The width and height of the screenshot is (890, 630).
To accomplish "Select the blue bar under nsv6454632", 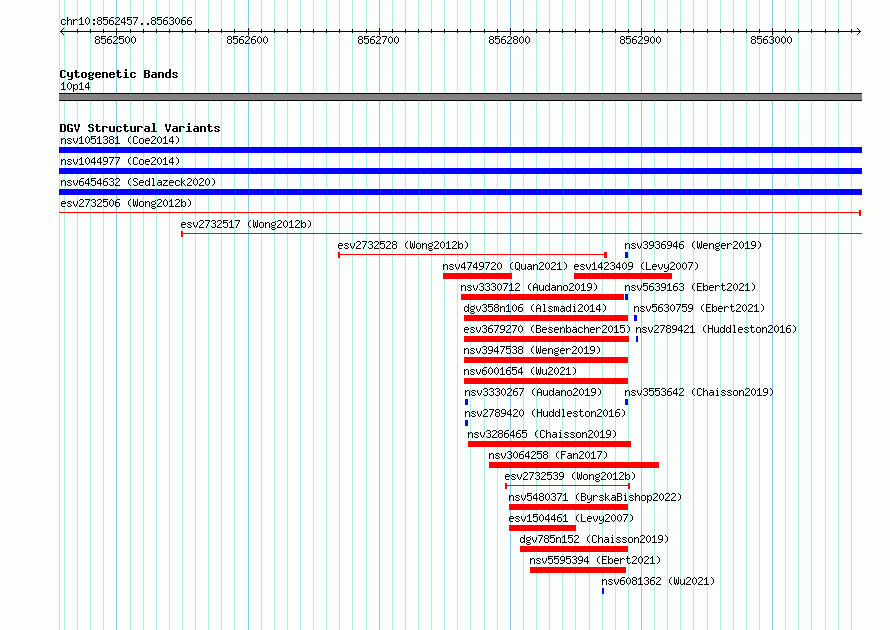I will [x=460, y=192].
